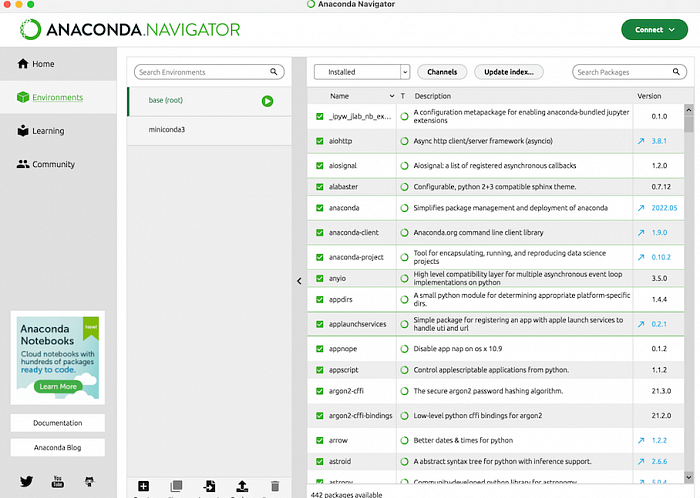Click the type circle icon for argon2-cffi-bindings
The width and height of the screenshot is (700, 498).
pos(404,416)
